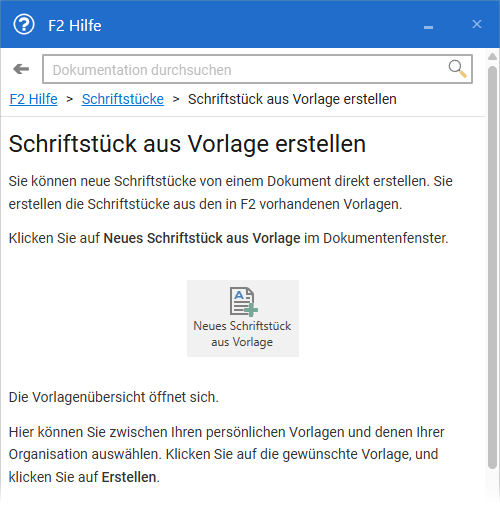Viewport: 500px width, 505px height.
Task: Click the Neues Schriftstück aus Vorlage image
Action: [243, 318]
